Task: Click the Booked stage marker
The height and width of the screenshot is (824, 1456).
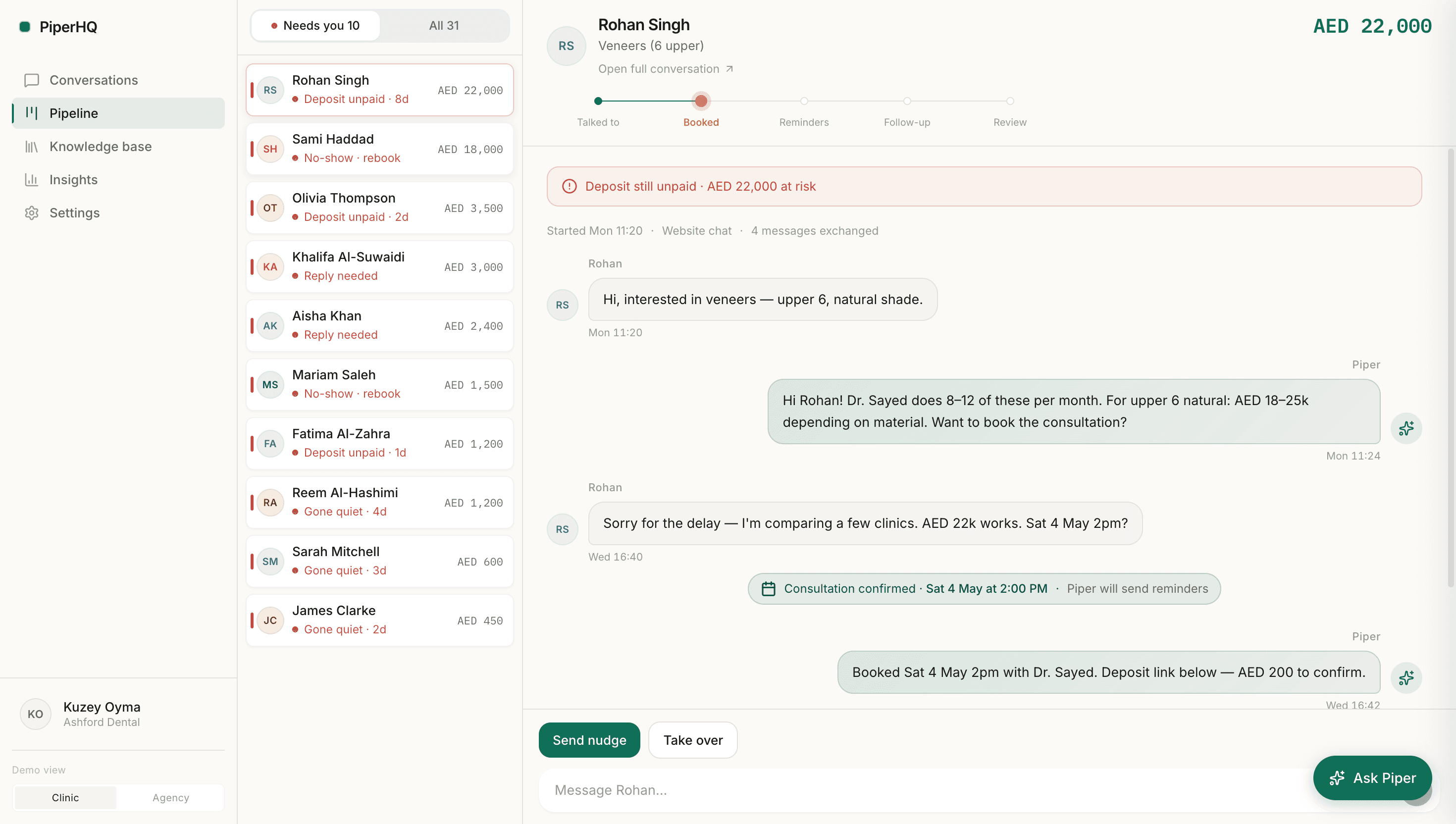Action: [701, 102]
